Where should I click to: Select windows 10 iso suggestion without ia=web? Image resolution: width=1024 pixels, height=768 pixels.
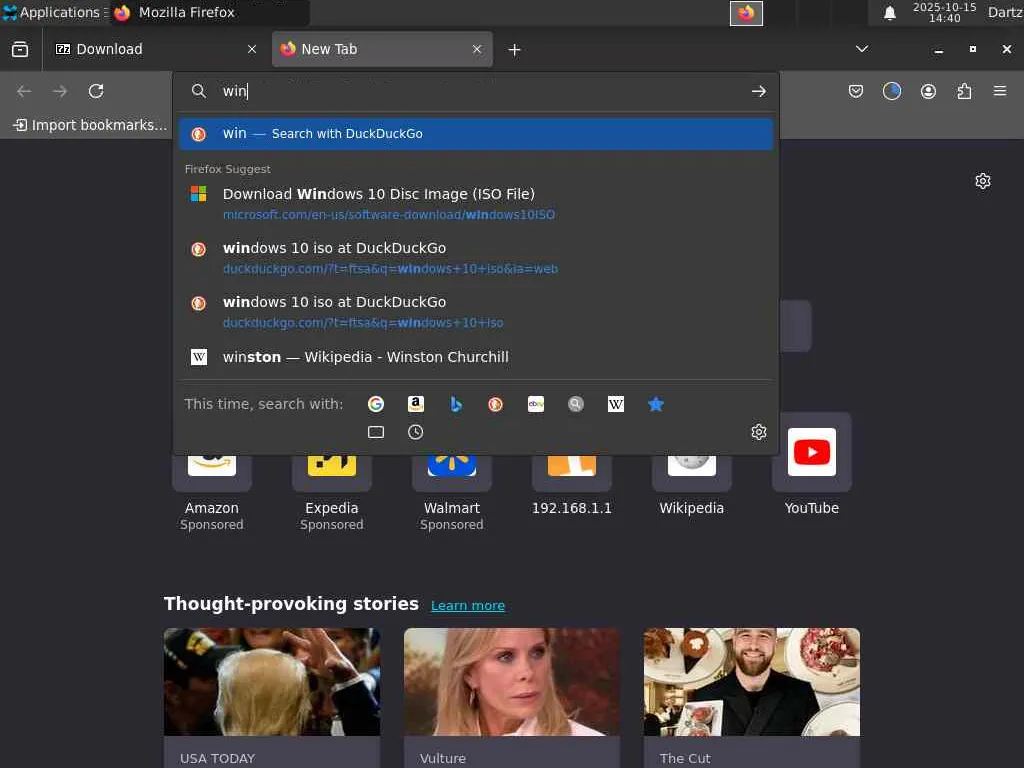(x=476, y=312)
